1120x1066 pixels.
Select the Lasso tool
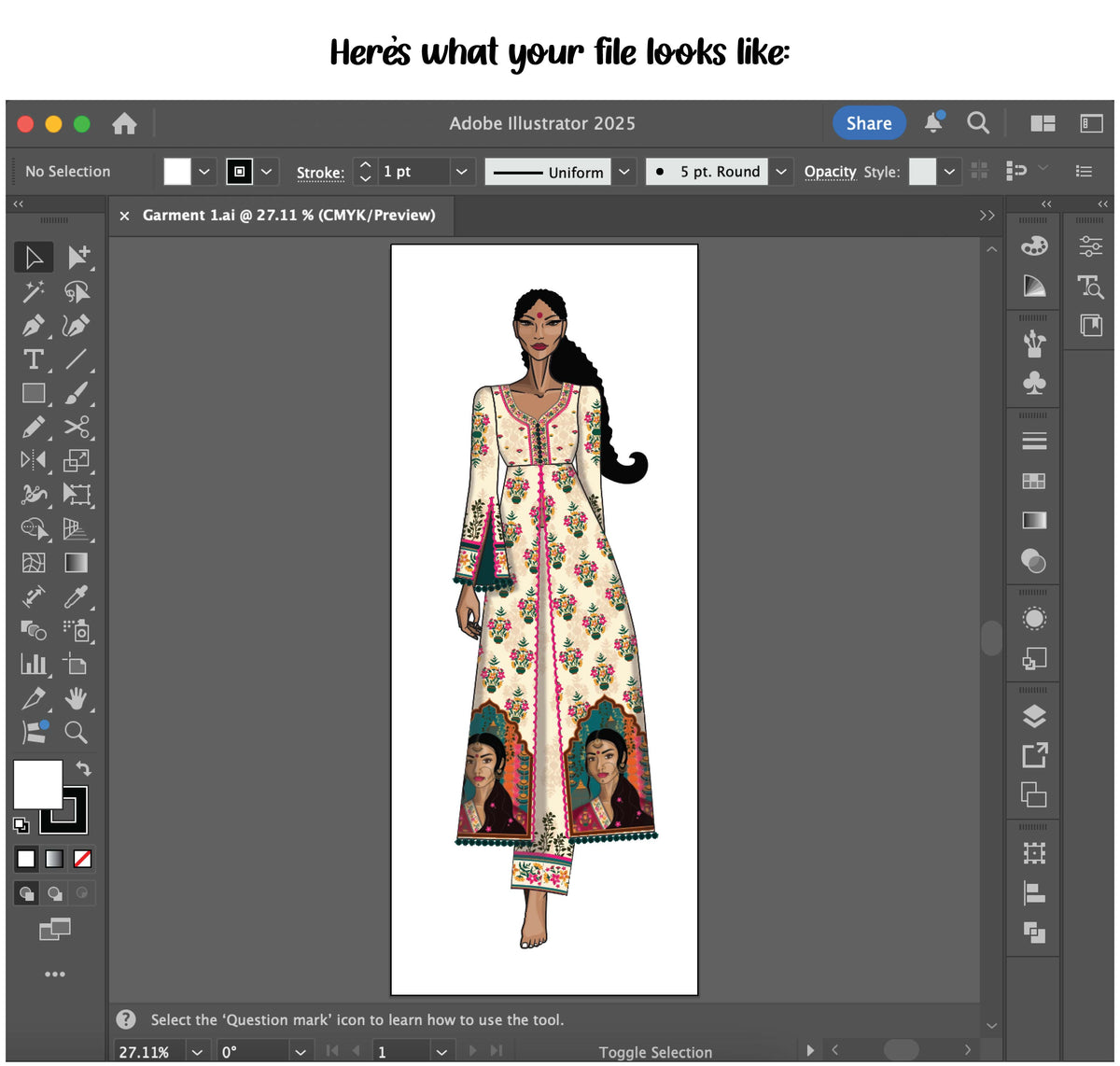tap(77, 291)
